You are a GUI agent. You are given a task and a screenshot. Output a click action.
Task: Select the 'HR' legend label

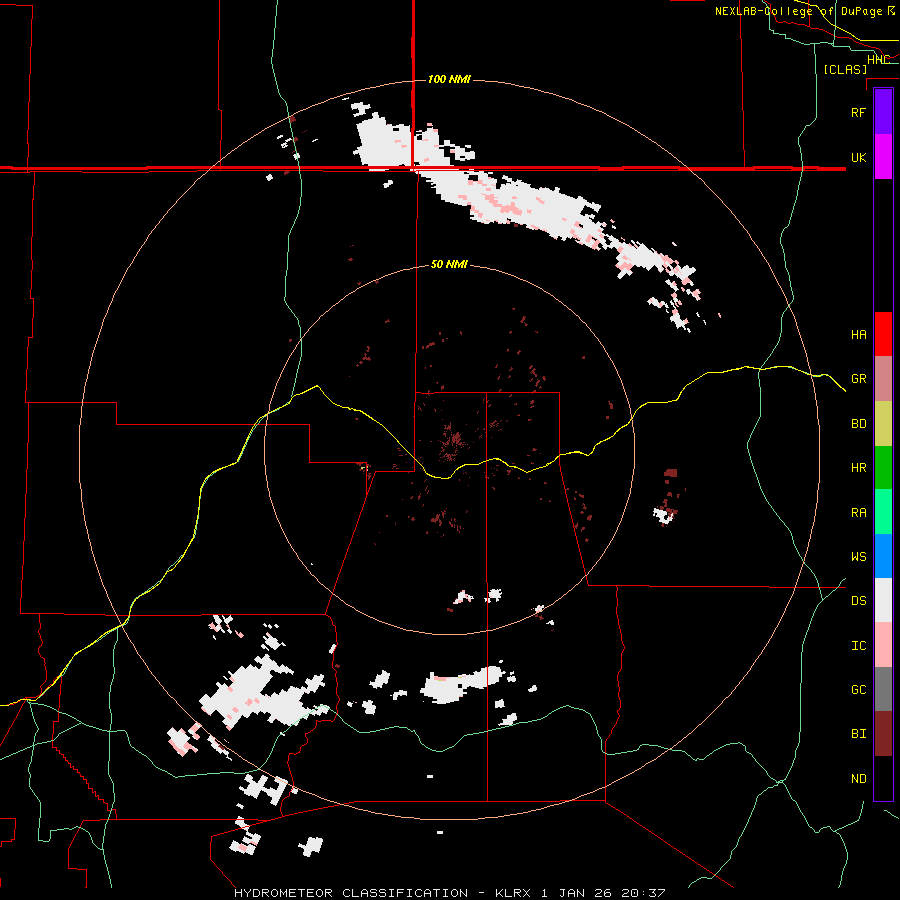(x=858, y=468)
